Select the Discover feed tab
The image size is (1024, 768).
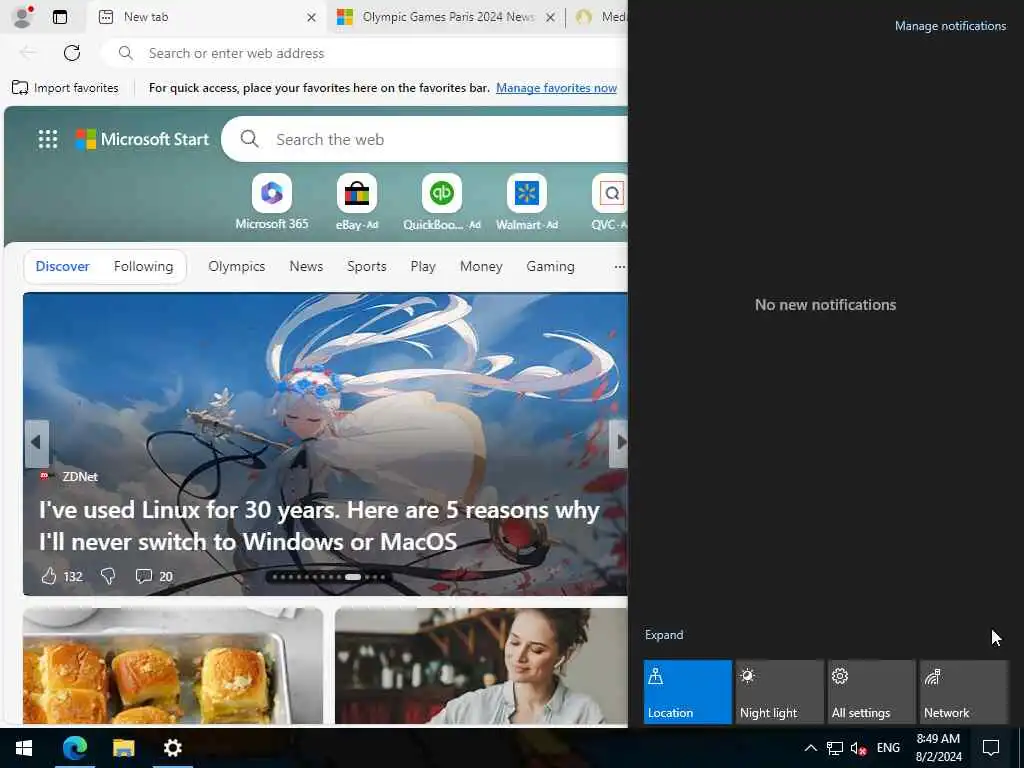pos(63,266)
